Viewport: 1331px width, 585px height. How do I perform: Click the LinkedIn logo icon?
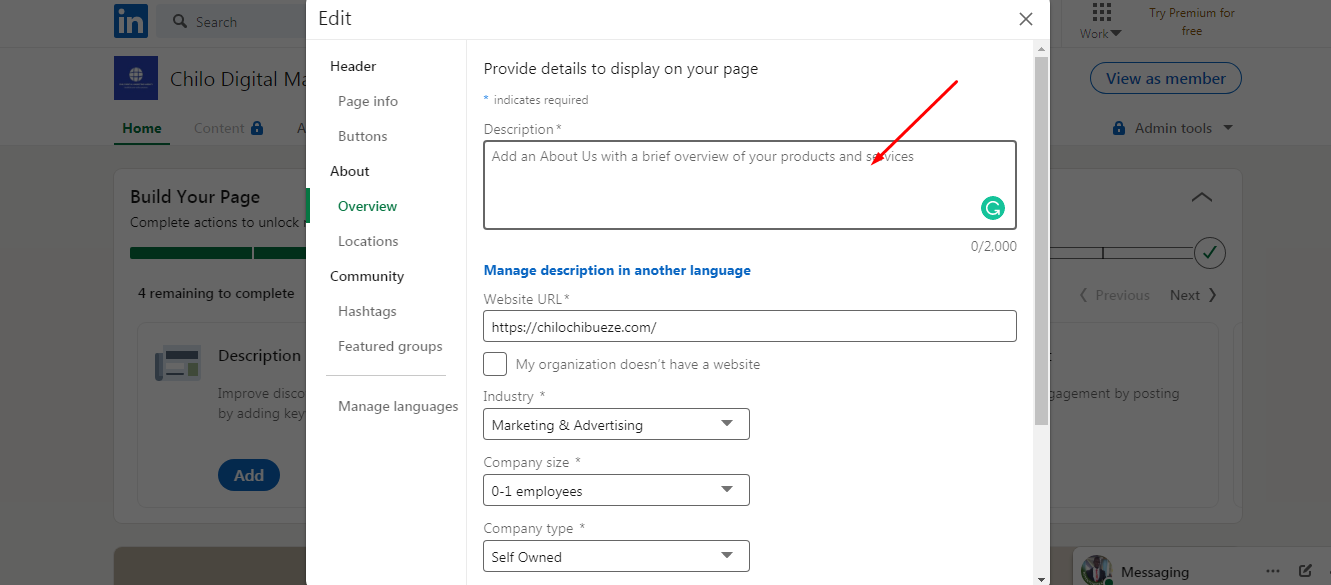131,21
